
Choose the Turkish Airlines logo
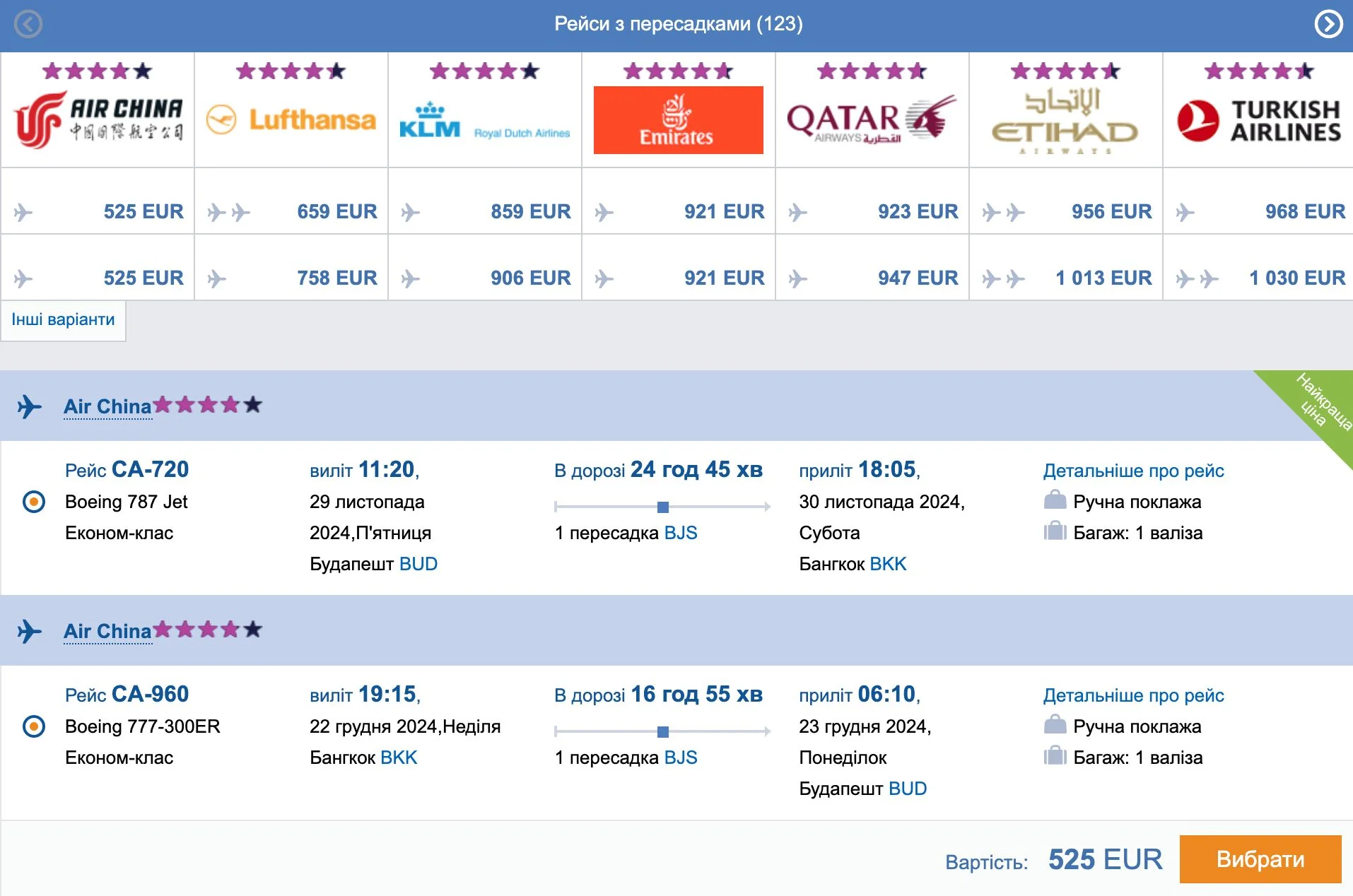(x=1259, y=121)
